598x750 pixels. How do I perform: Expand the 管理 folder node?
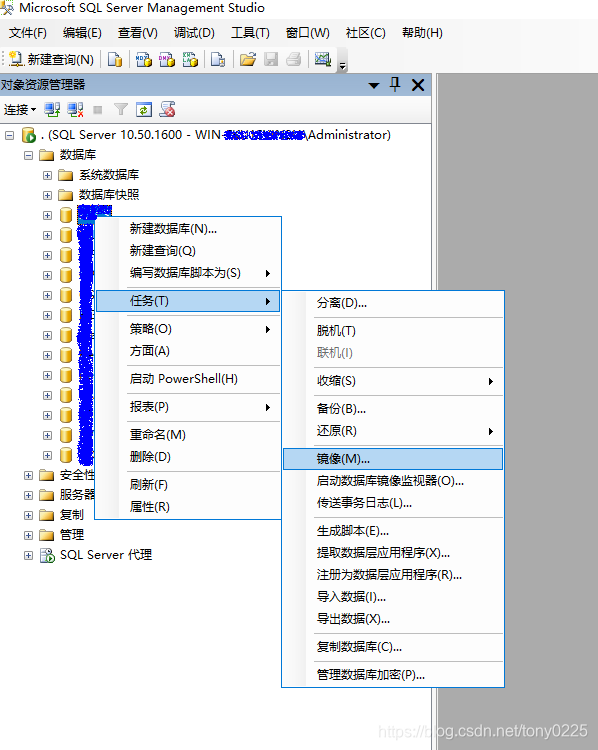point(28,535)
